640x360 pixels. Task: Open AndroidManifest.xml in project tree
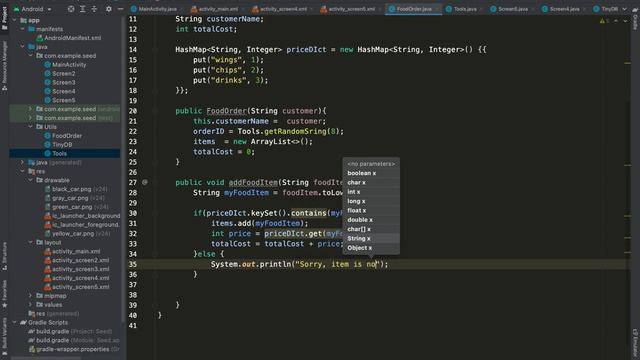point(69,38)
